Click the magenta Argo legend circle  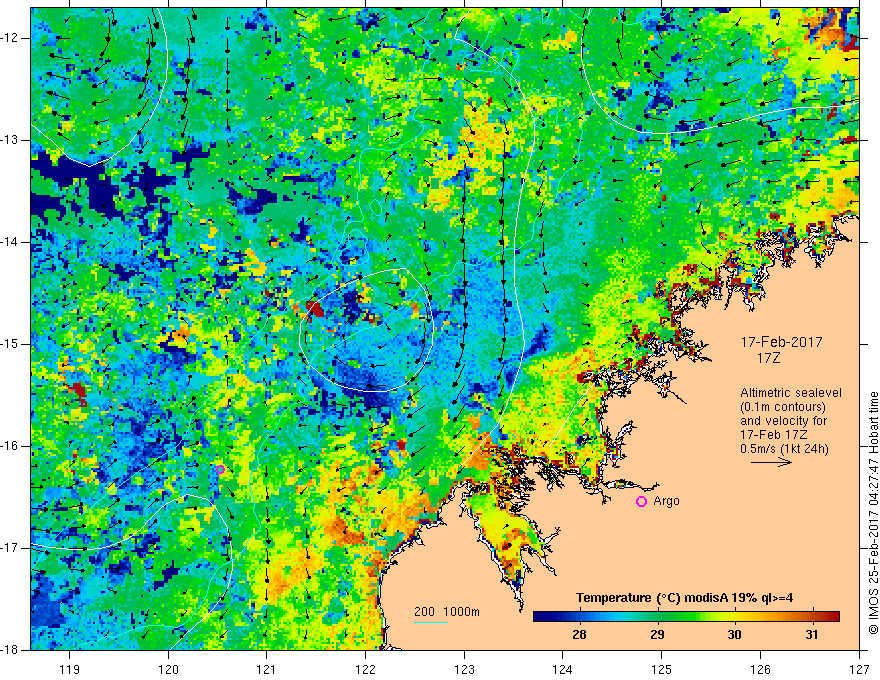point(641,502)
